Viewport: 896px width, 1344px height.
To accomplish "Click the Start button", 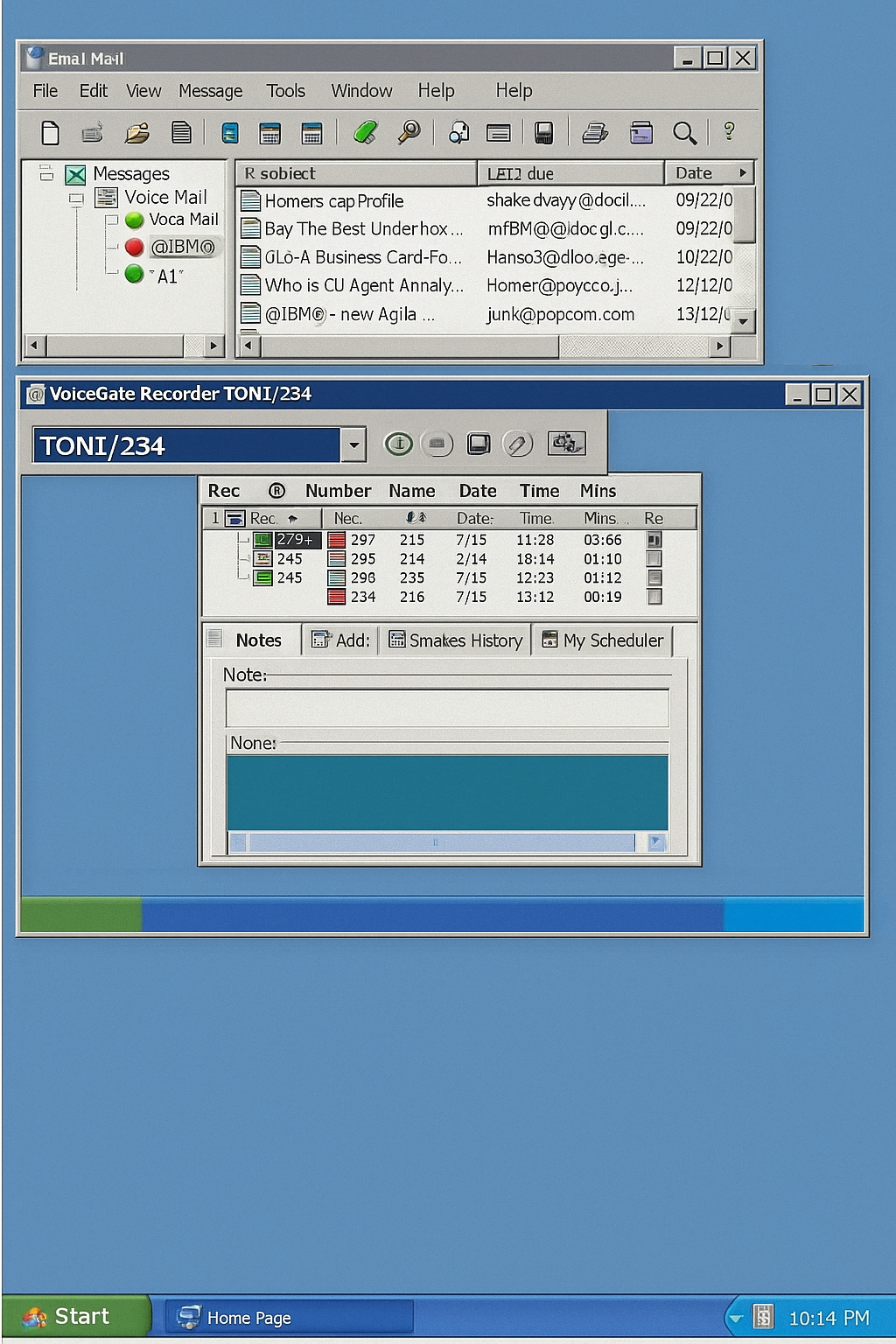I will [70, 1317].
